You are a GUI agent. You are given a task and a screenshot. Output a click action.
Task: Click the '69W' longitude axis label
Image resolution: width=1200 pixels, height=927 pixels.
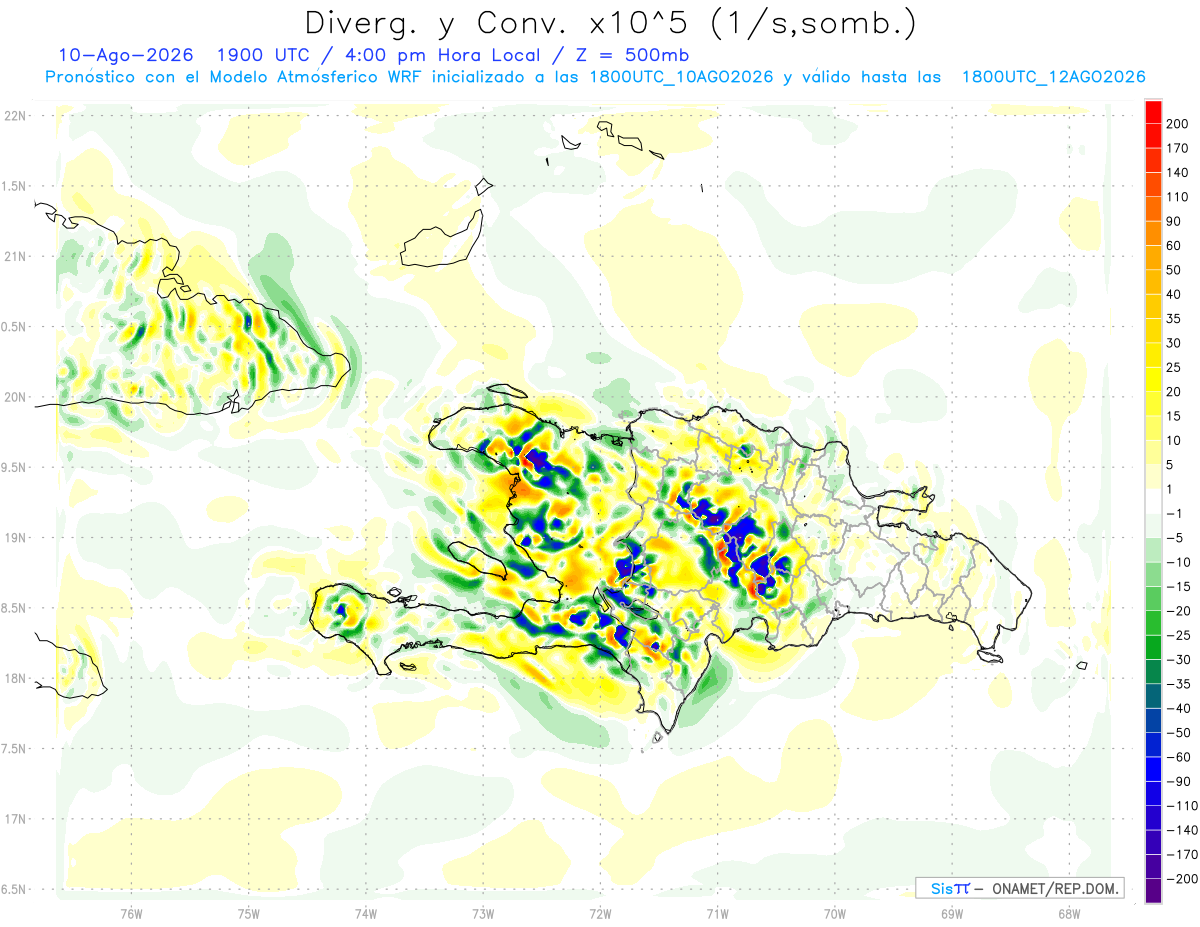click(x=951, y=915)
